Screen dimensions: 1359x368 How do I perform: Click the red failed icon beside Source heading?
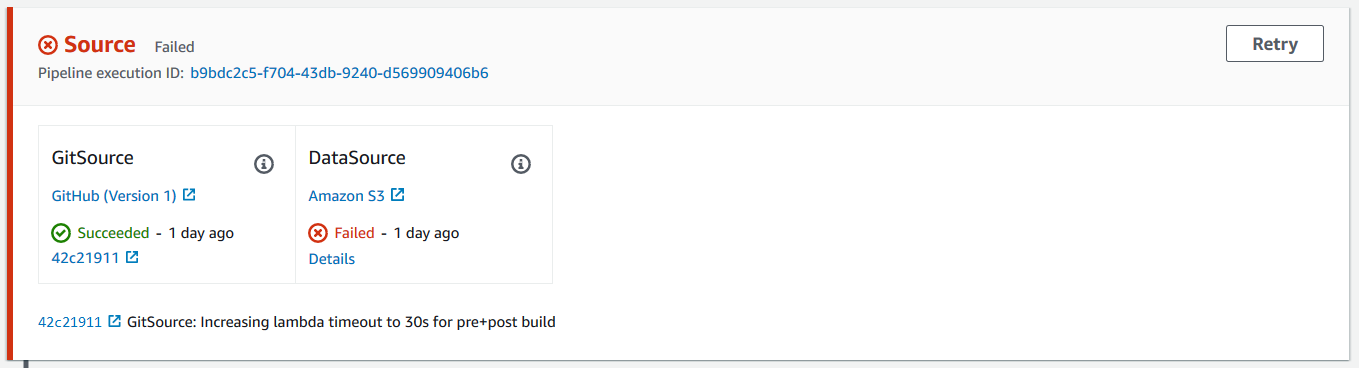(48, 45)
